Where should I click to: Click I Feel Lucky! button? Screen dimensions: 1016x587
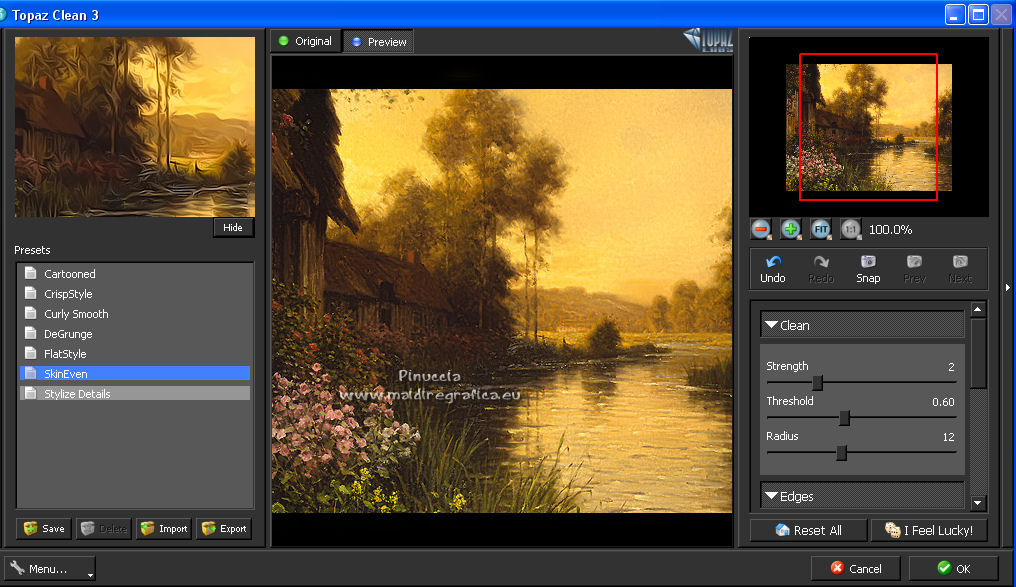click(x=929, y=530)
